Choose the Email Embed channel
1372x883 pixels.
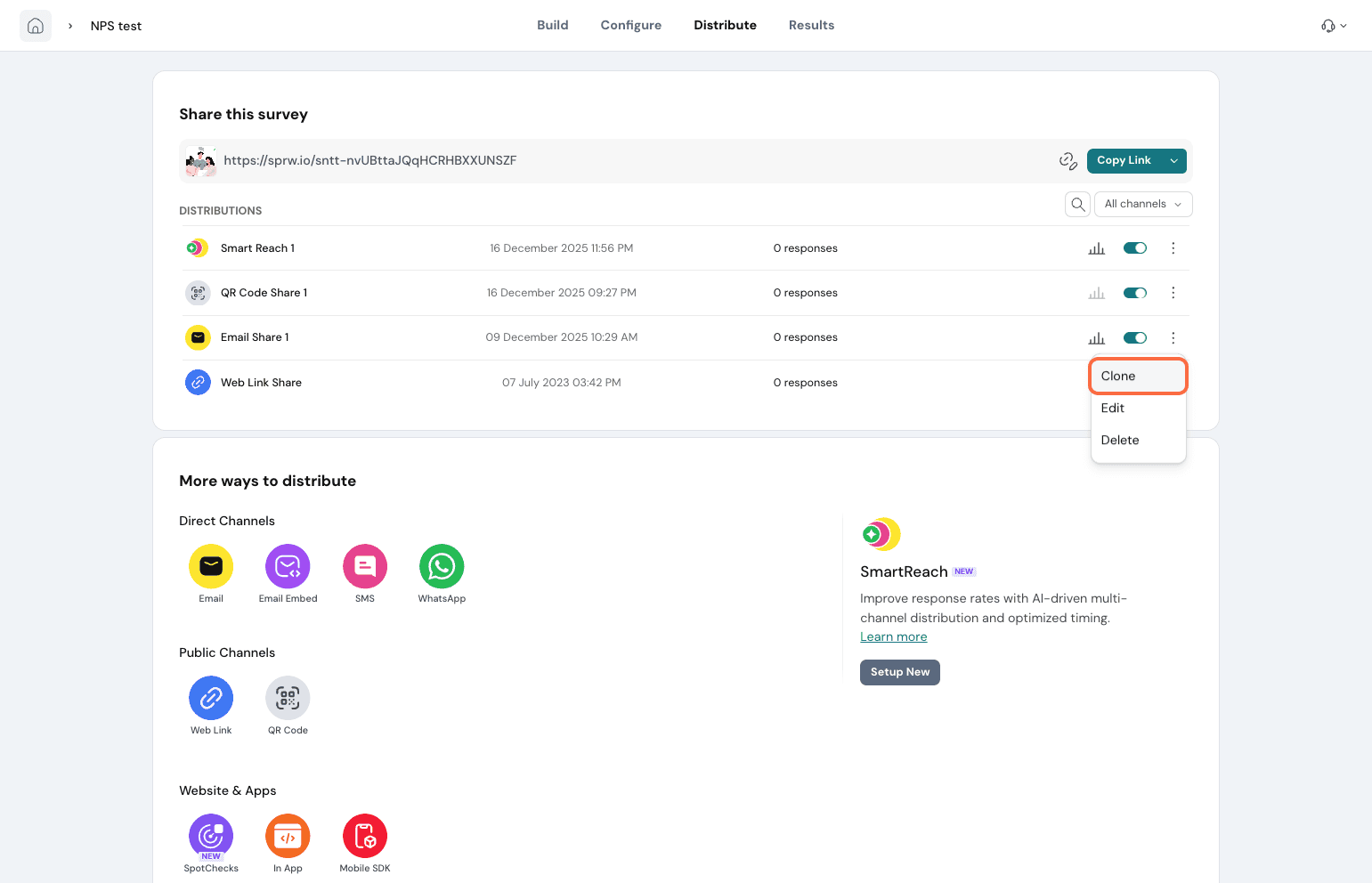pos(288,566)
